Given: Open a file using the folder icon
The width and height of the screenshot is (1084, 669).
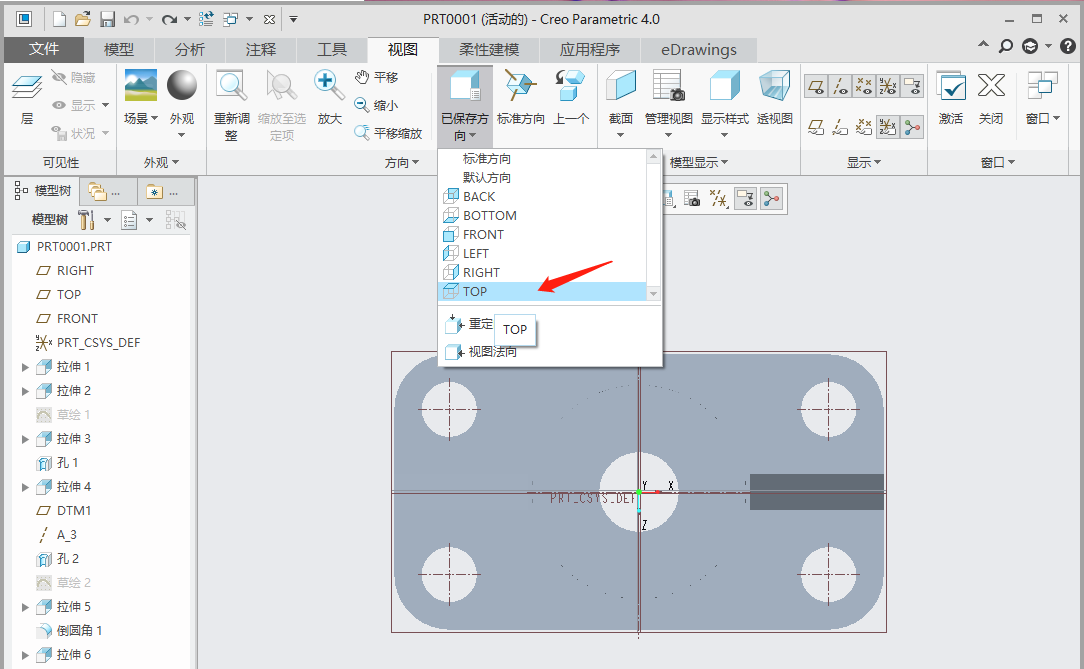Looking at the screenshot, I should [83, 19].
